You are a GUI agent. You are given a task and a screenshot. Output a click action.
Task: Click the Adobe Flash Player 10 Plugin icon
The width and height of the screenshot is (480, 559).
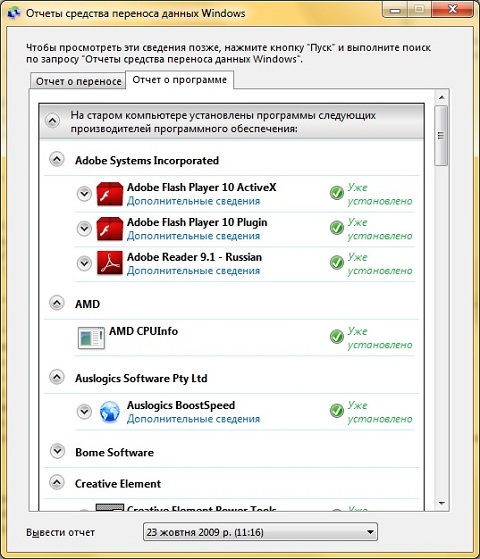[109, 229]
